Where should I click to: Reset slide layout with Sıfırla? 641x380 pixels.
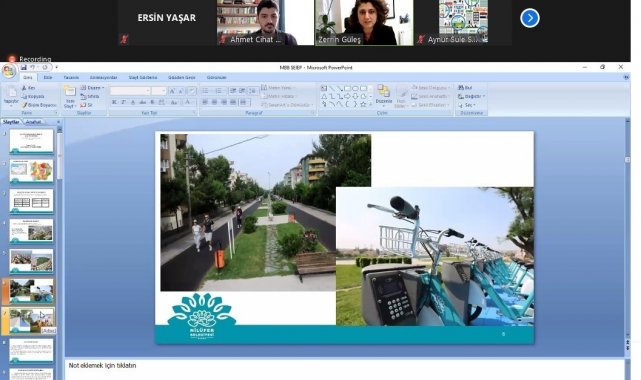(x=90, y=96)
